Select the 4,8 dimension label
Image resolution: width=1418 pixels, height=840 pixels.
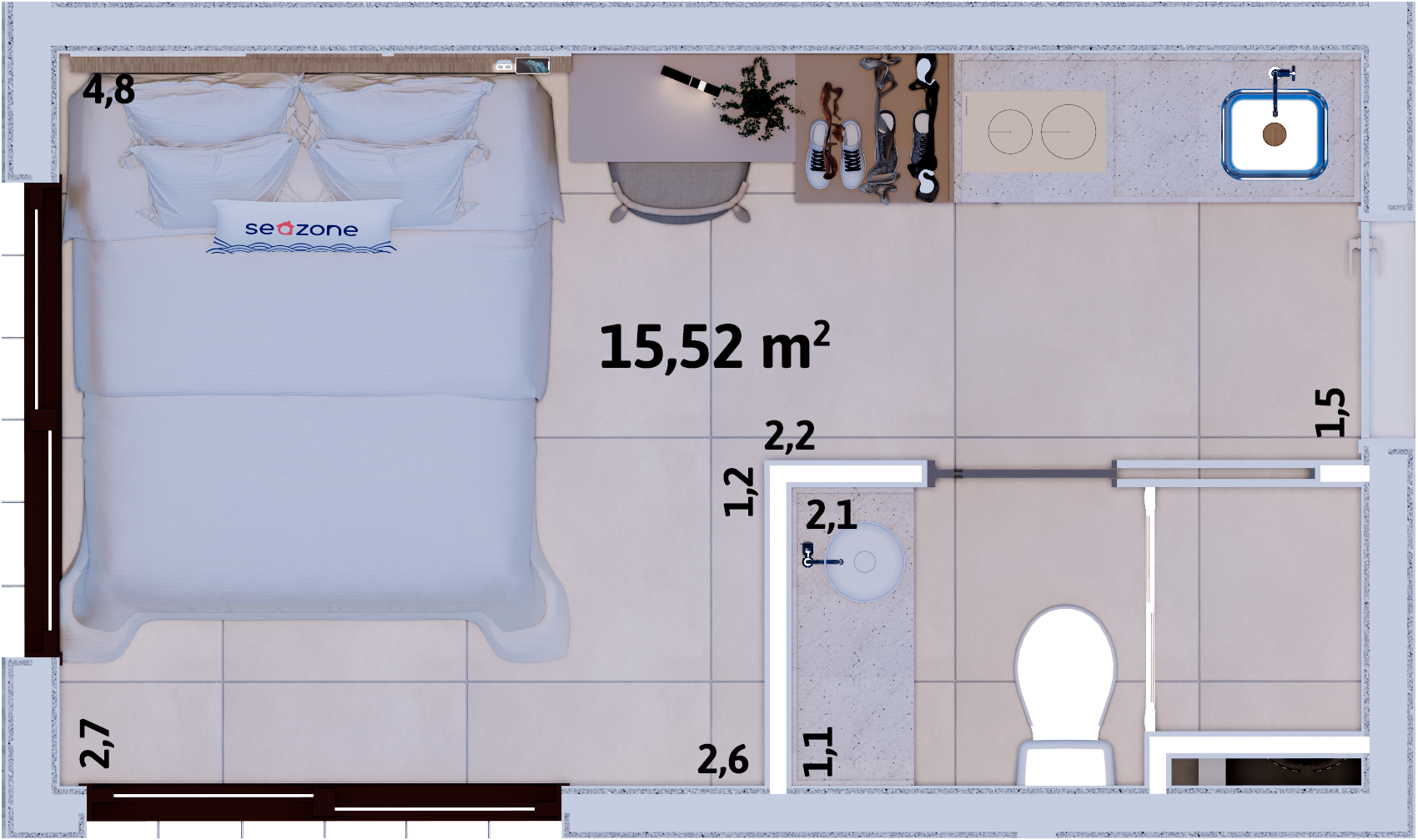click(x=108, y=89)
